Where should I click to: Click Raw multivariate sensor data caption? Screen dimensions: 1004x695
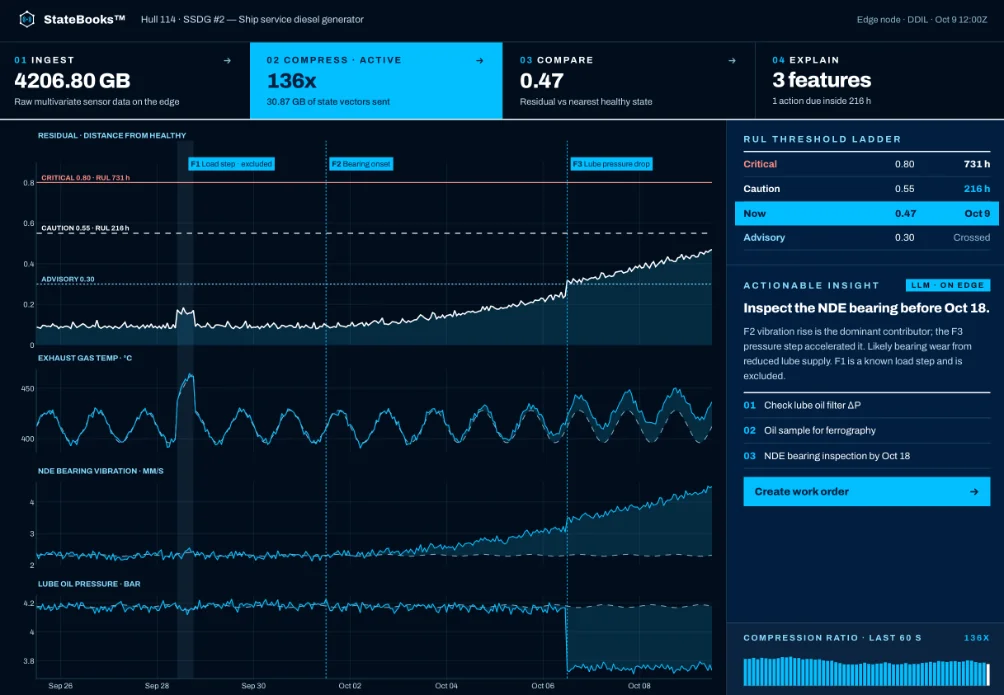[97, 102]
